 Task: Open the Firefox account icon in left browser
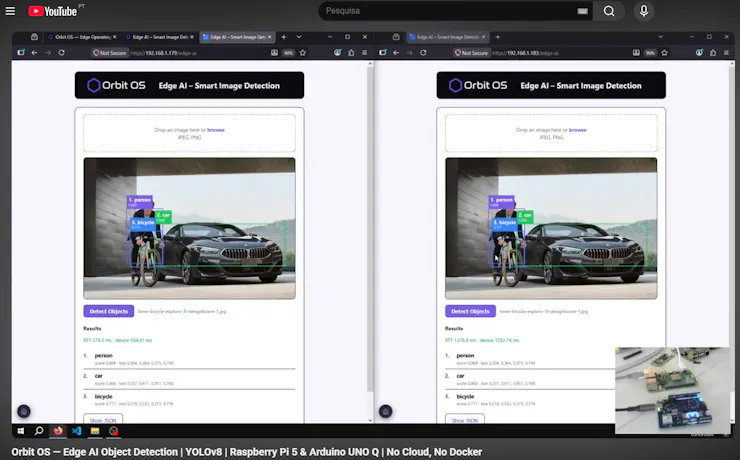click(337, 53)
